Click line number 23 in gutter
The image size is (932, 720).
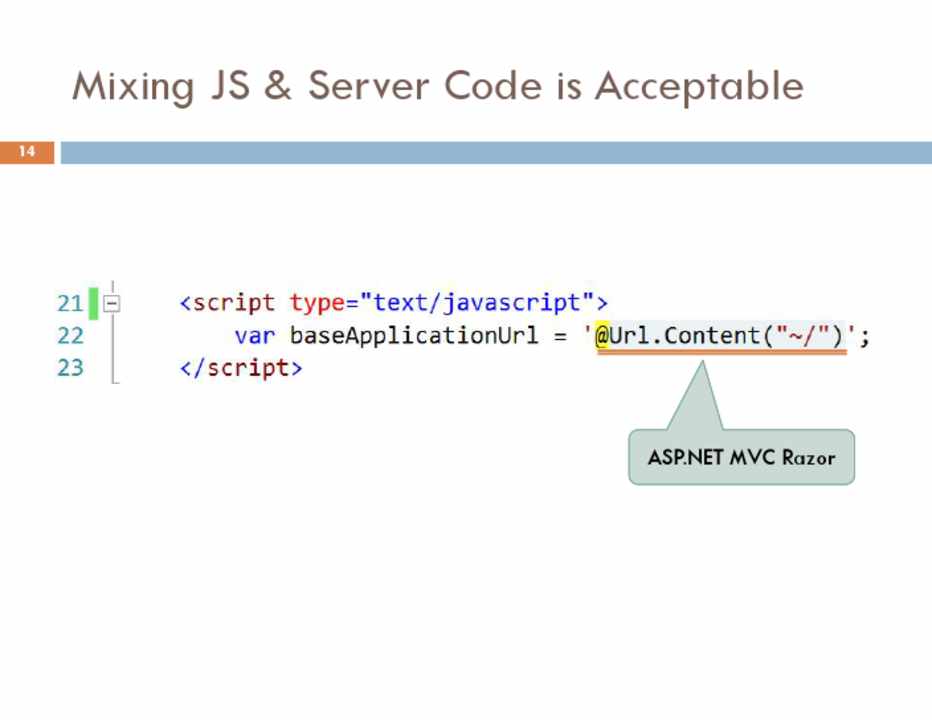tap(70, 367)
